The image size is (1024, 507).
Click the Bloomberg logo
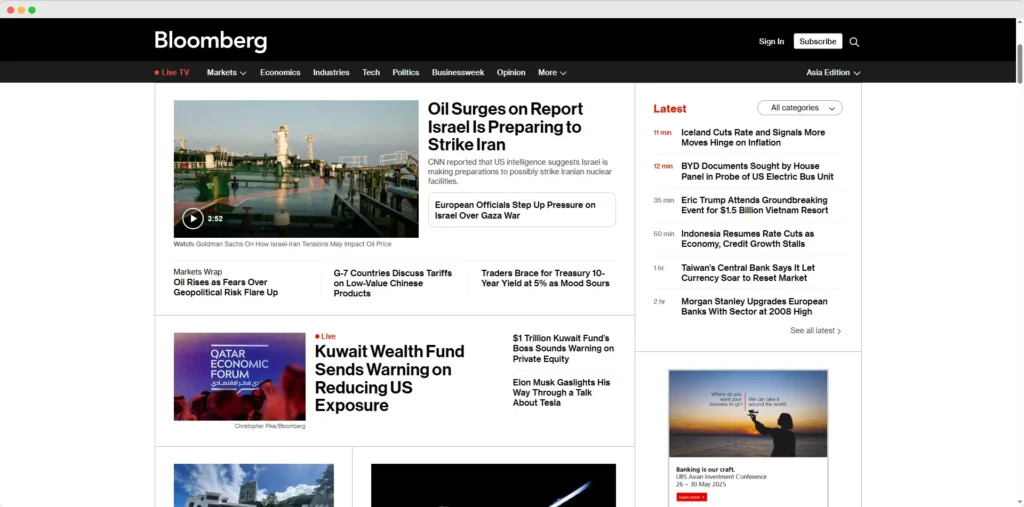(x=210, y=41)
